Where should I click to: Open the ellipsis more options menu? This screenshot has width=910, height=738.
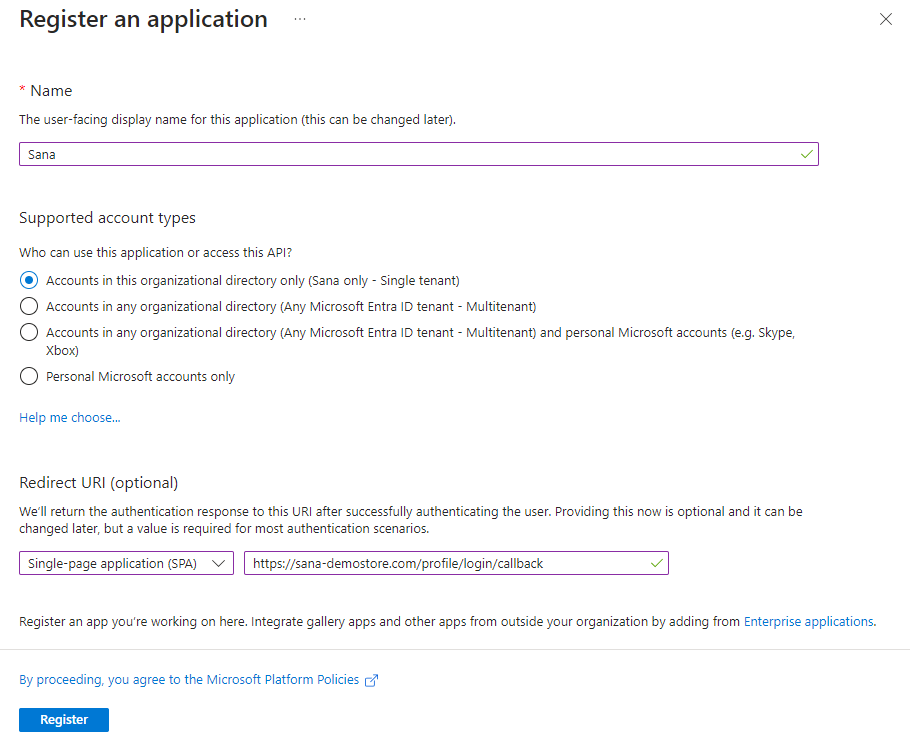[300, 20]
